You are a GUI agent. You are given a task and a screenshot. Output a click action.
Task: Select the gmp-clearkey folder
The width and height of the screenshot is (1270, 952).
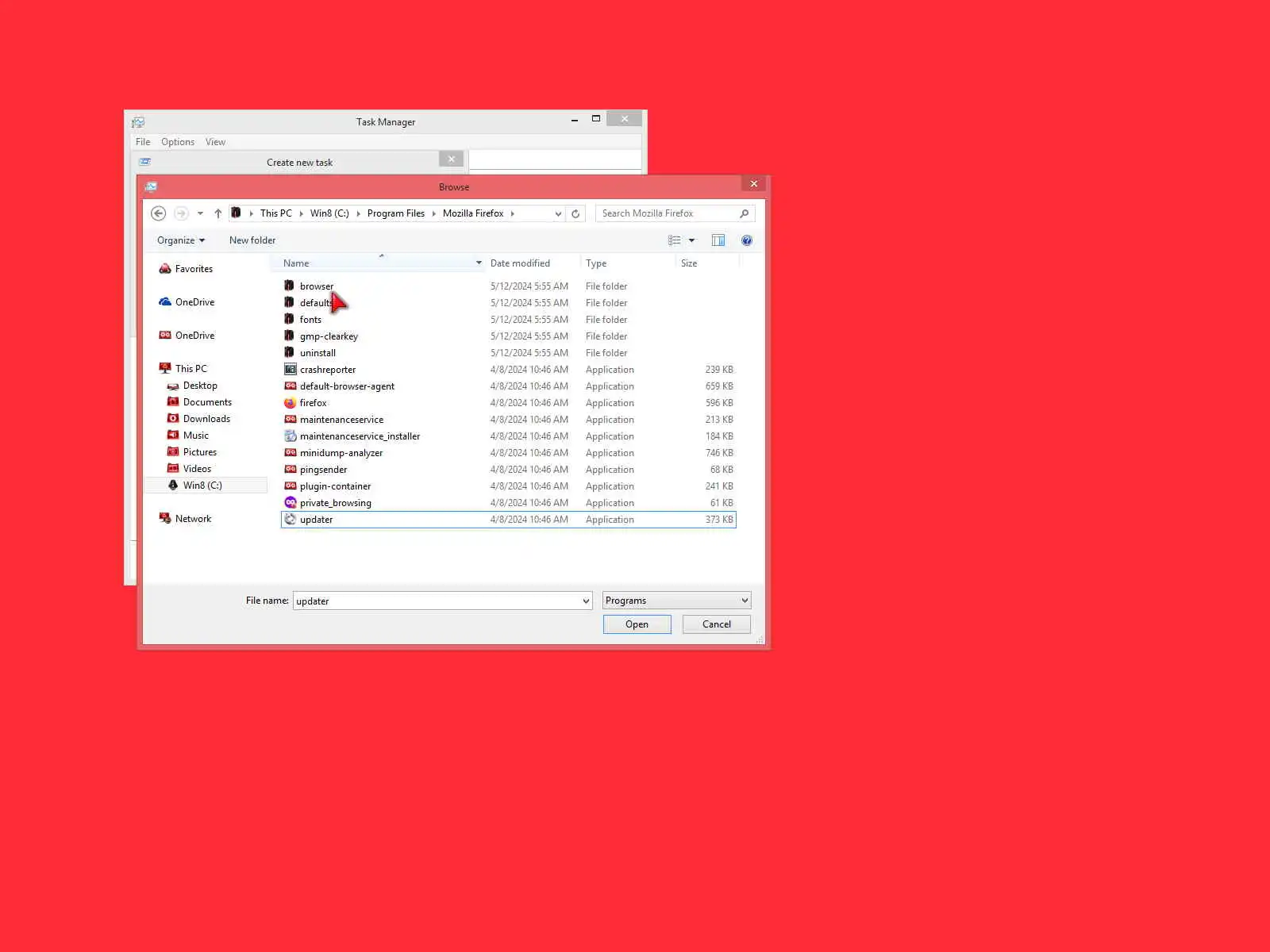click(329, 336)
